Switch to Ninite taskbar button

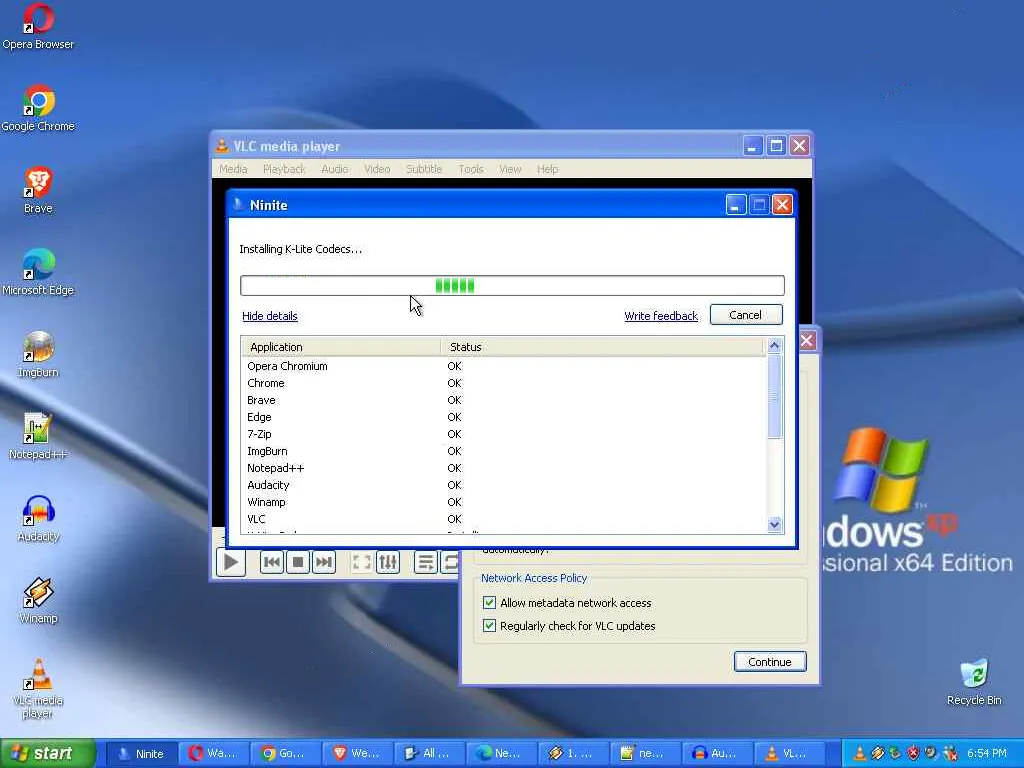[x=142, y=754]
